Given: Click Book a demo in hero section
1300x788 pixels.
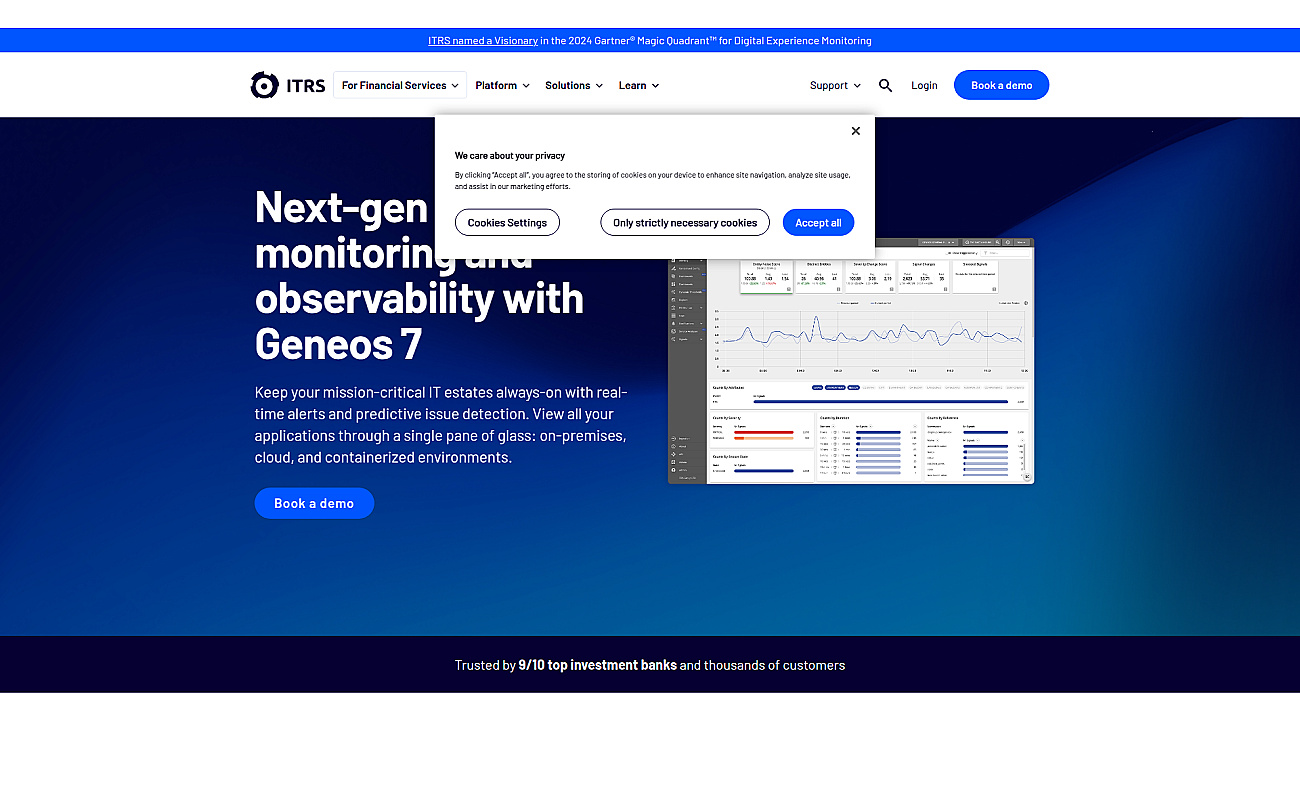Looking at the screenshot, I should (314, 503).
